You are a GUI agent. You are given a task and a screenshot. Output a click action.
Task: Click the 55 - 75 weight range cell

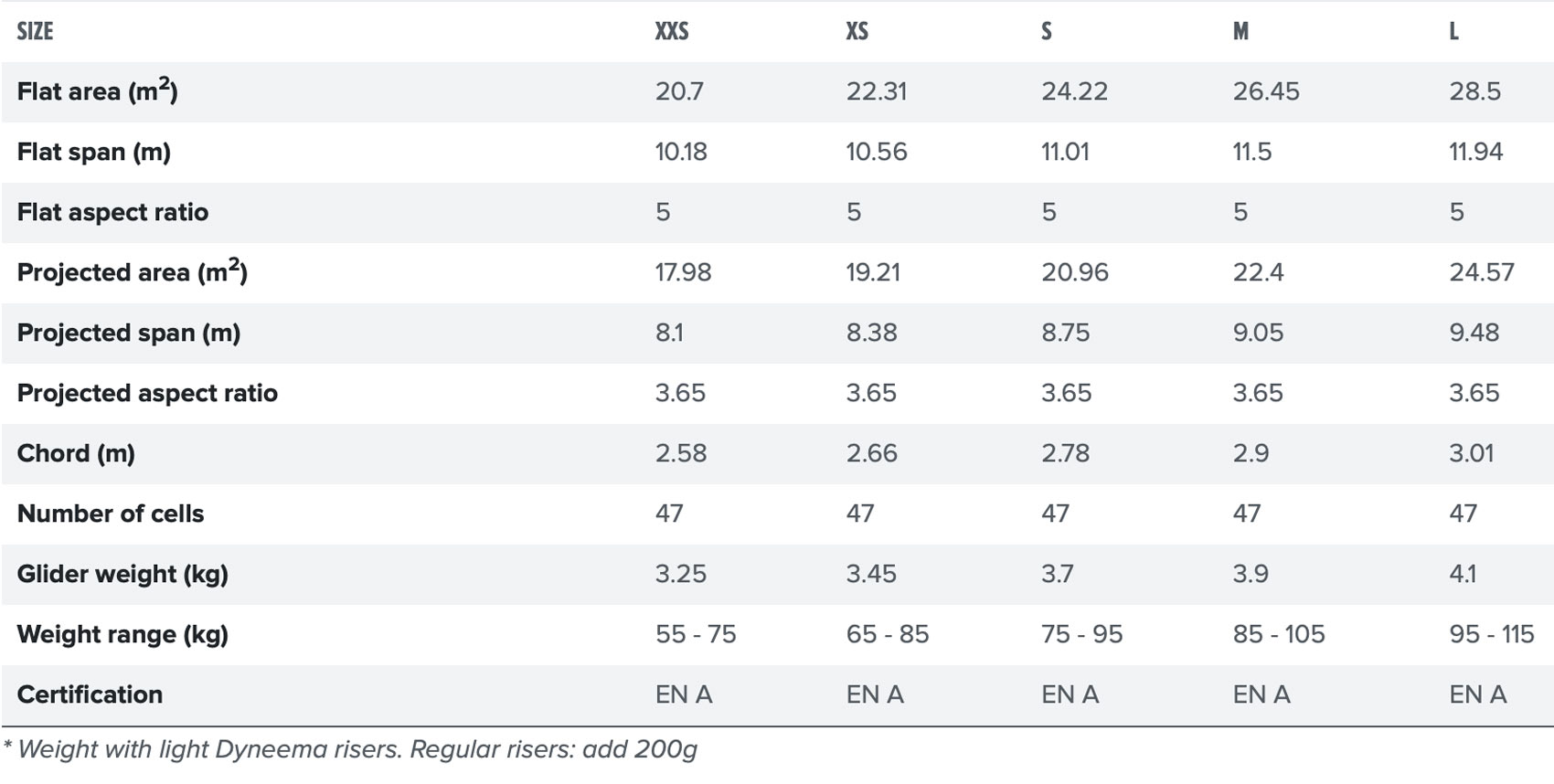pos(696,634)
